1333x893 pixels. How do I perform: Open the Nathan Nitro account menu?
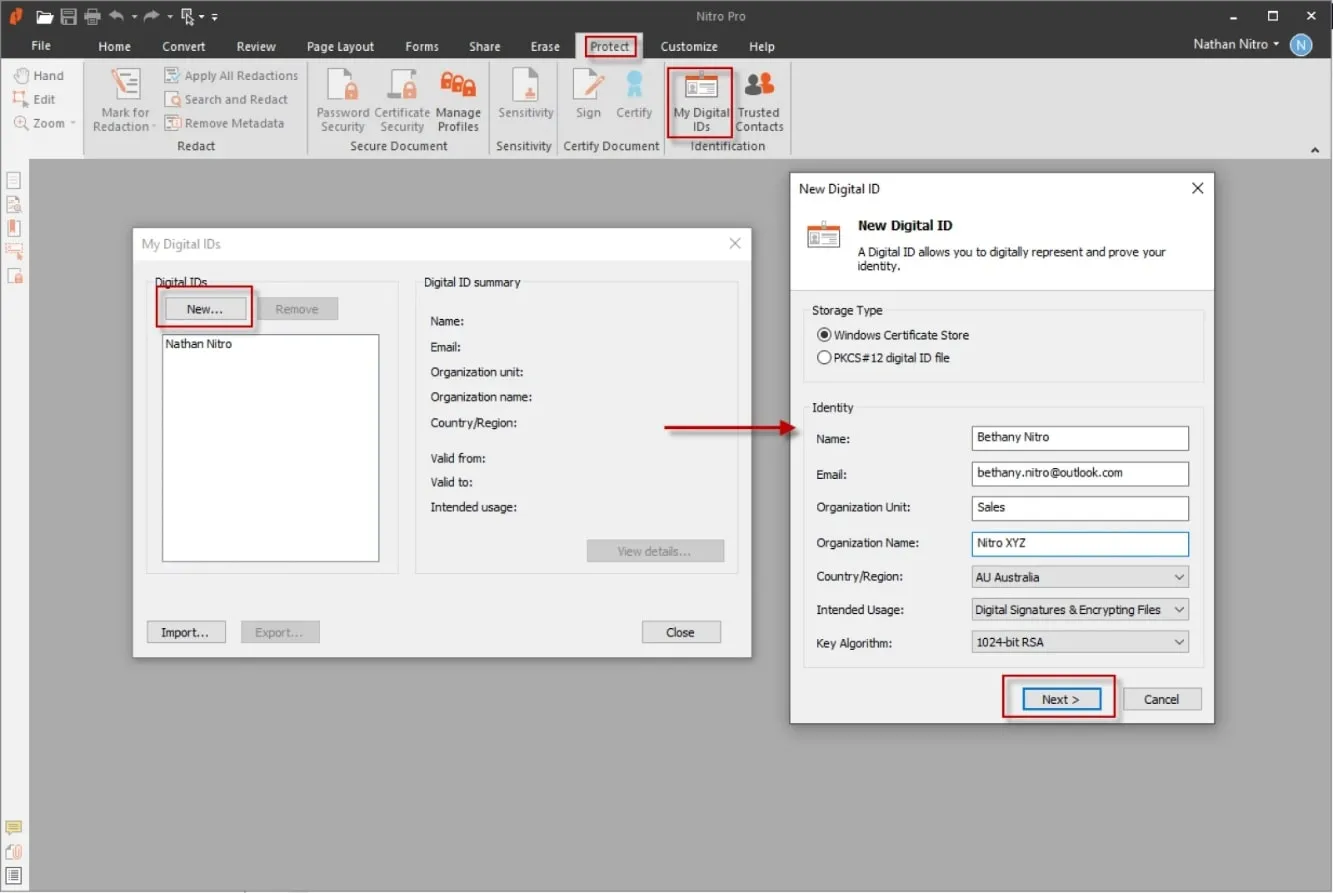pos(1236,44)
